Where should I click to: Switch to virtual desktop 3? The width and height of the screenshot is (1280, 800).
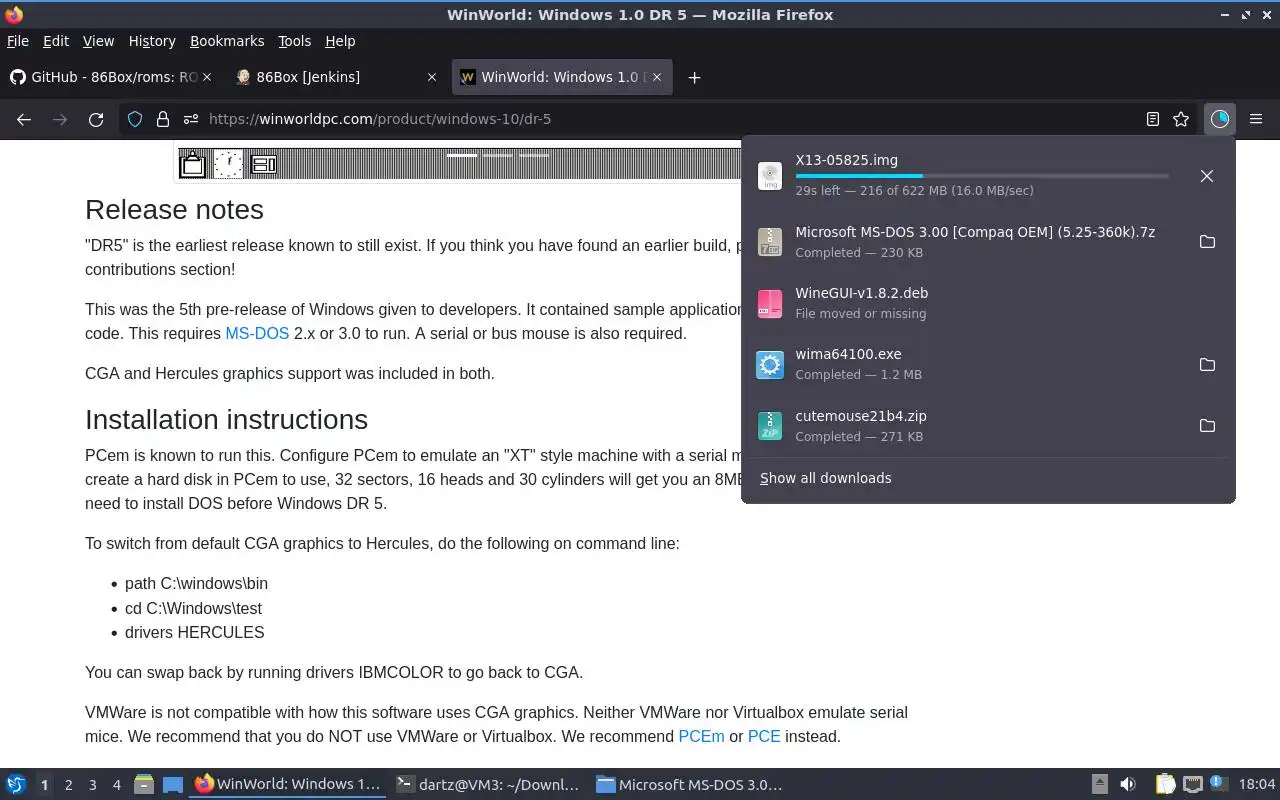click(92, 785)
